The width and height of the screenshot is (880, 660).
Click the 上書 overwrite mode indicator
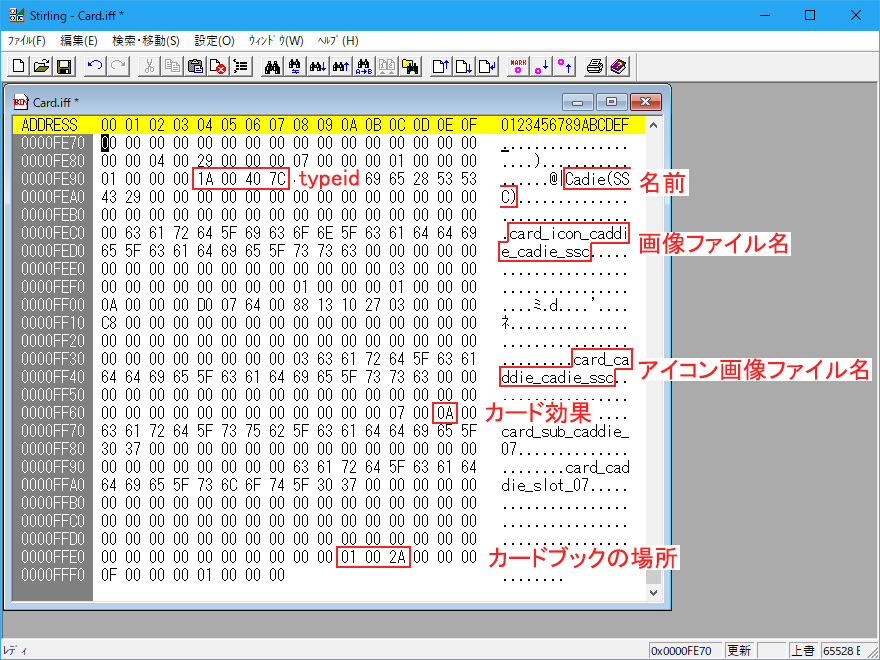[803, 650]
